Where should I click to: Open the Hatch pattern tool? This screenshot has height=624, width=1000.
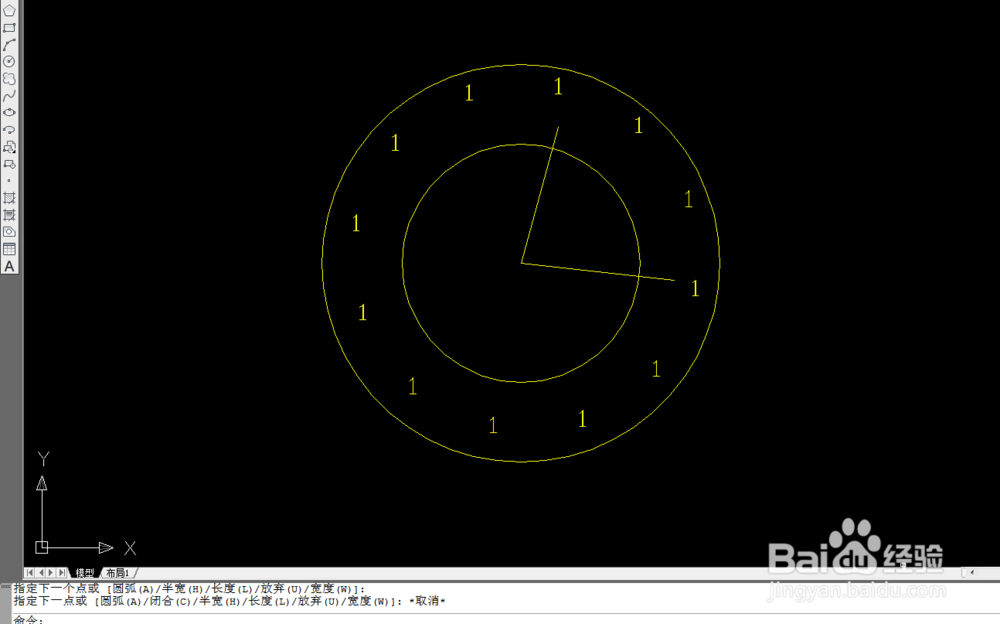[9, 198]
